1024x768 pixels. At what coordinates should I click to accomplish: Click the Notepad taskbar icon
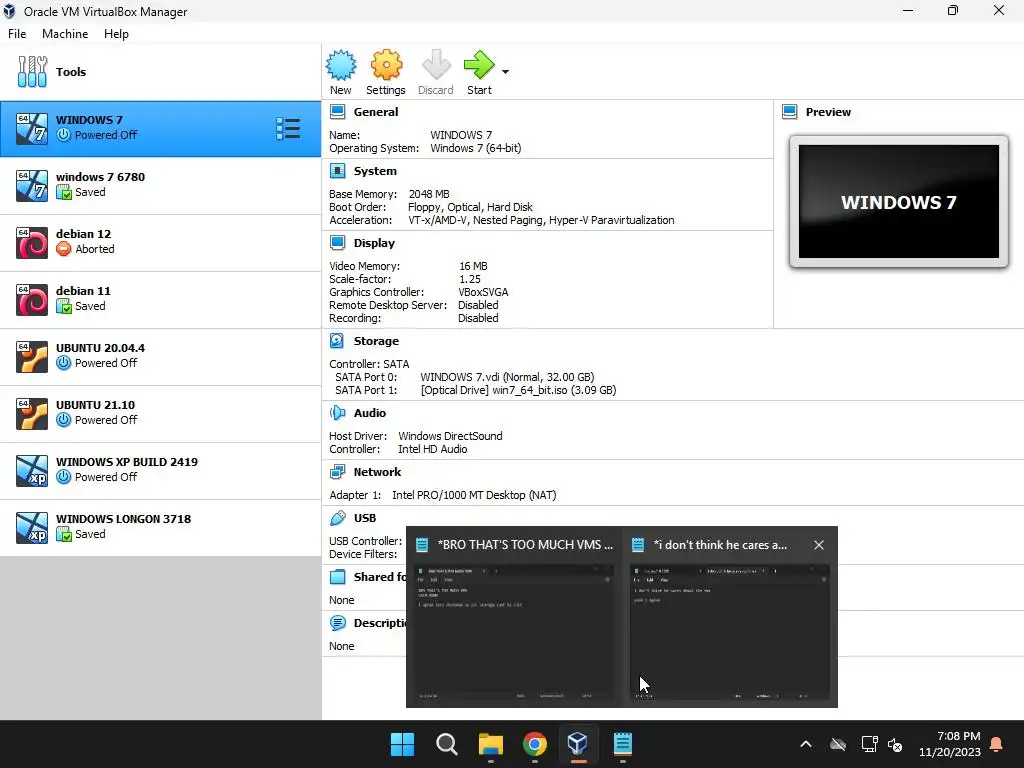click(x=623, y=744)
